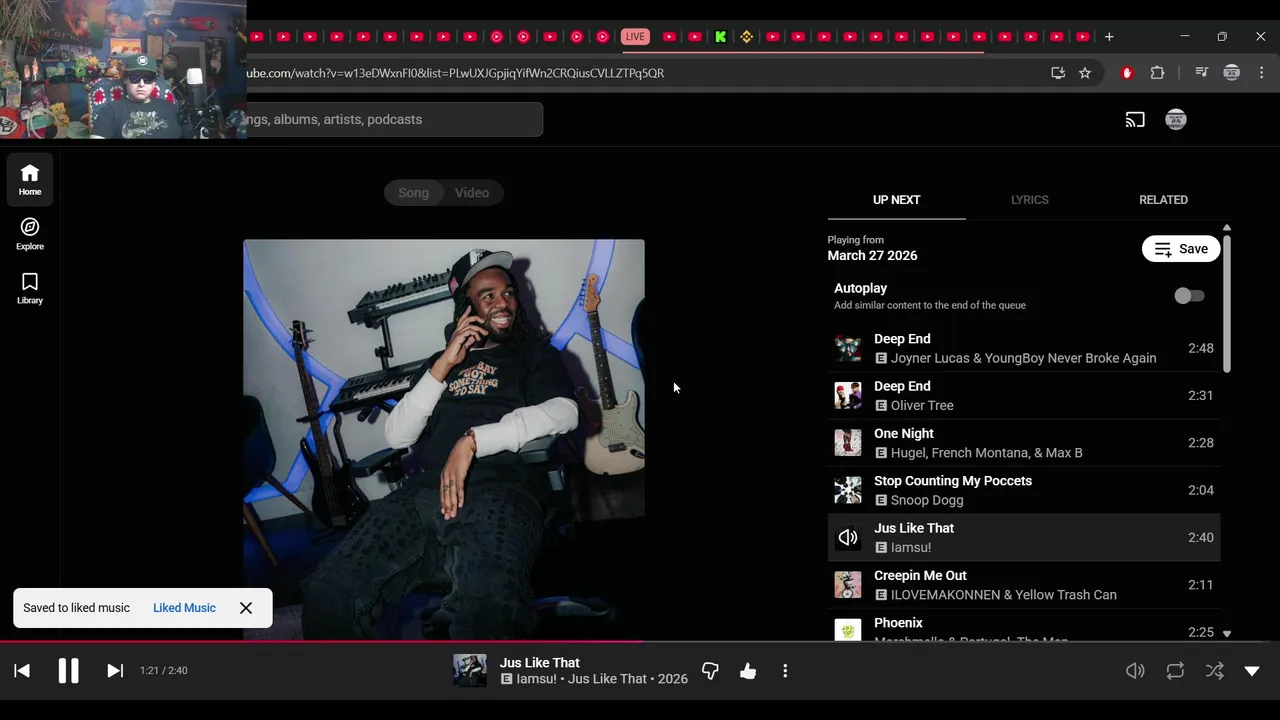
Task: Switch to the RELATED tab
Action: tap(1163, 200)
